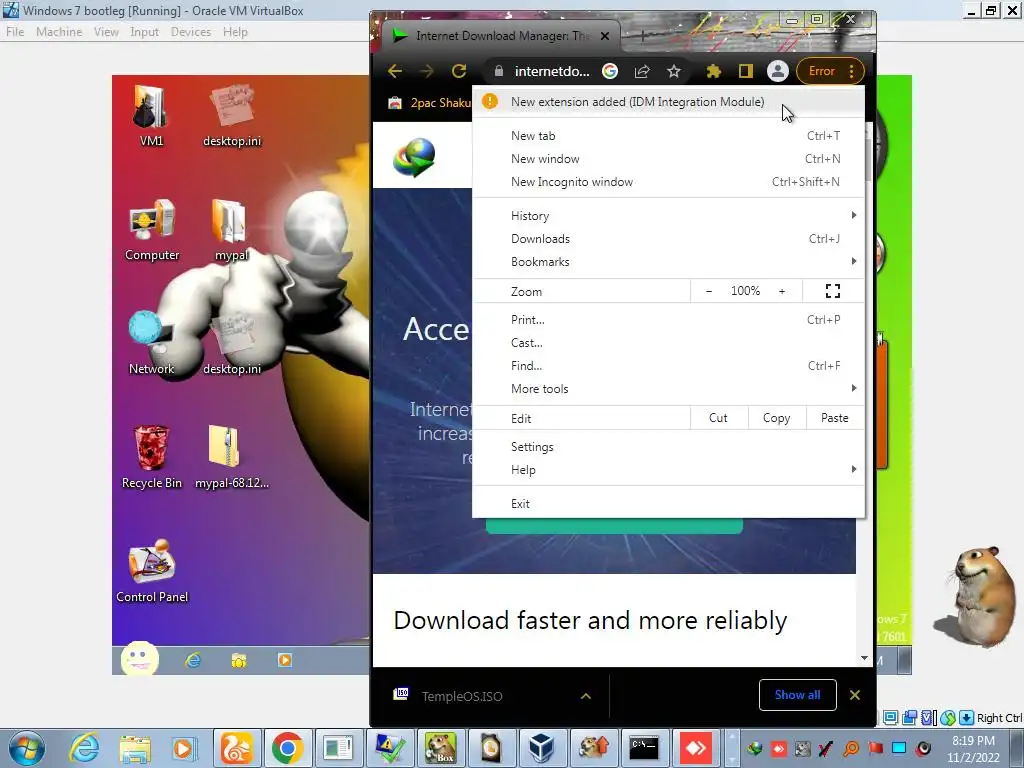The width and height of the screenshot is (1024, 768).
Task: Expand TempleOS.ISO download options chevron
Action: 586,696
